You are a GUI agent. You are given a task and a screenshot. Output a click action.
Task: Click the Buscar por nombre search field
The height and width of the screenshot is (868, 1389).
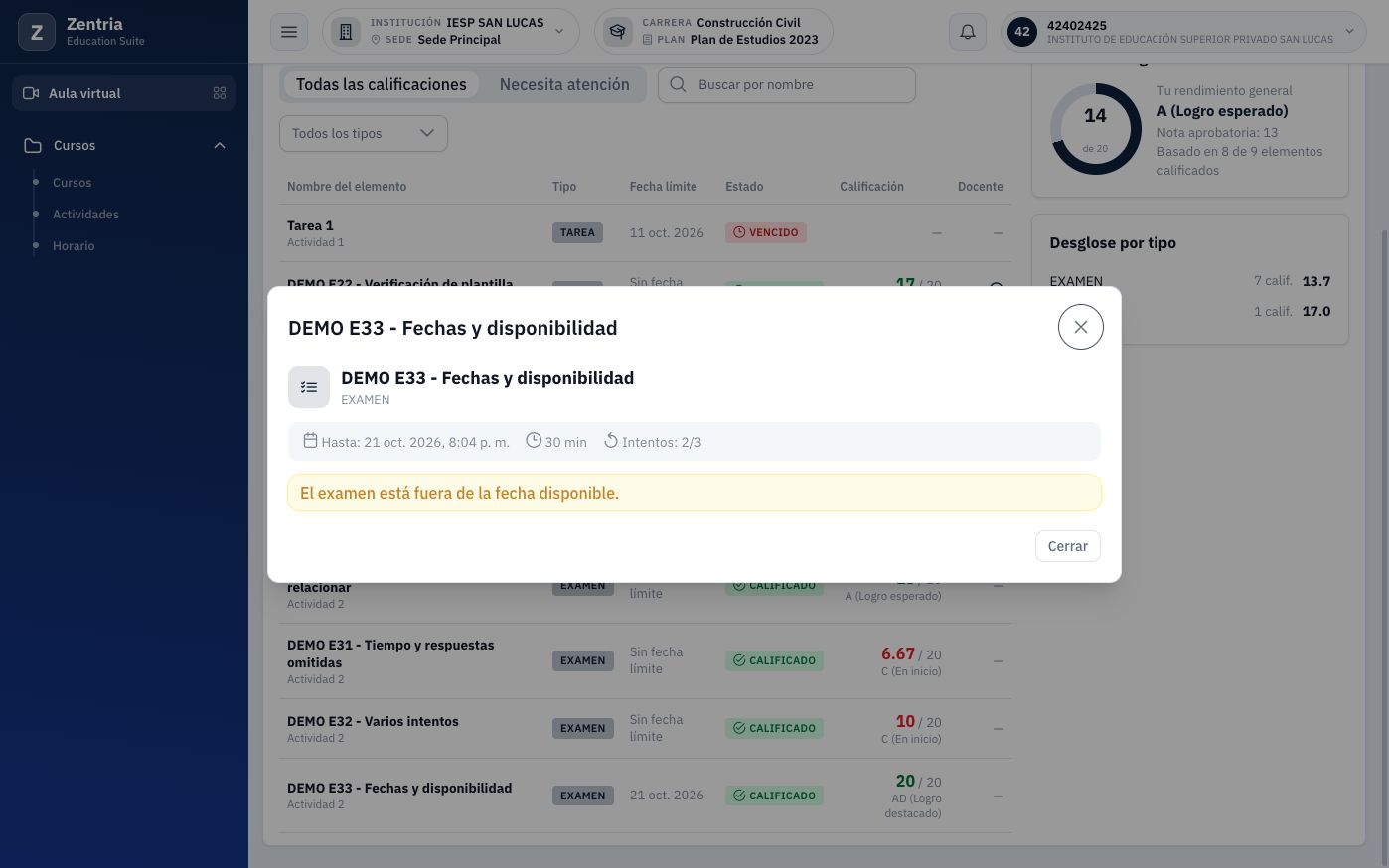[x=787, y=85]
